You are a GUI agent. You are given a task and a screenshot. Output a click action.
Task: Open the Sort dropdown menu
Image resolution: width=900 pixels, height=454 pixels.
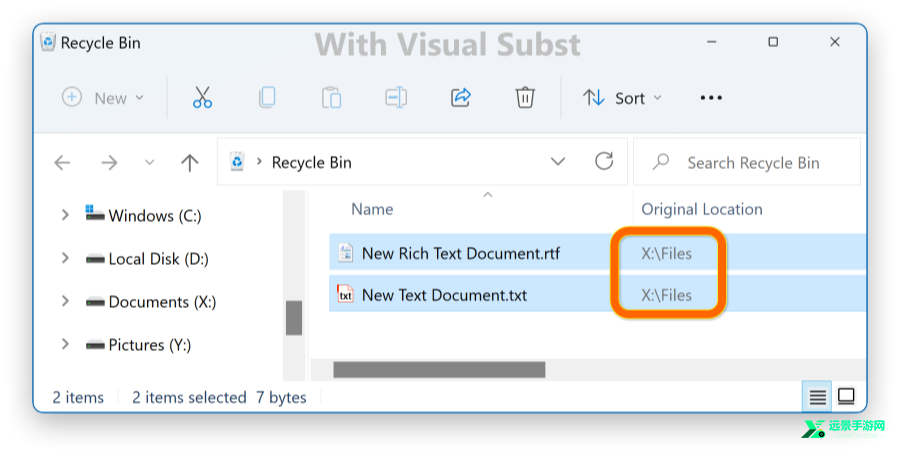click(x=622, y=98)
